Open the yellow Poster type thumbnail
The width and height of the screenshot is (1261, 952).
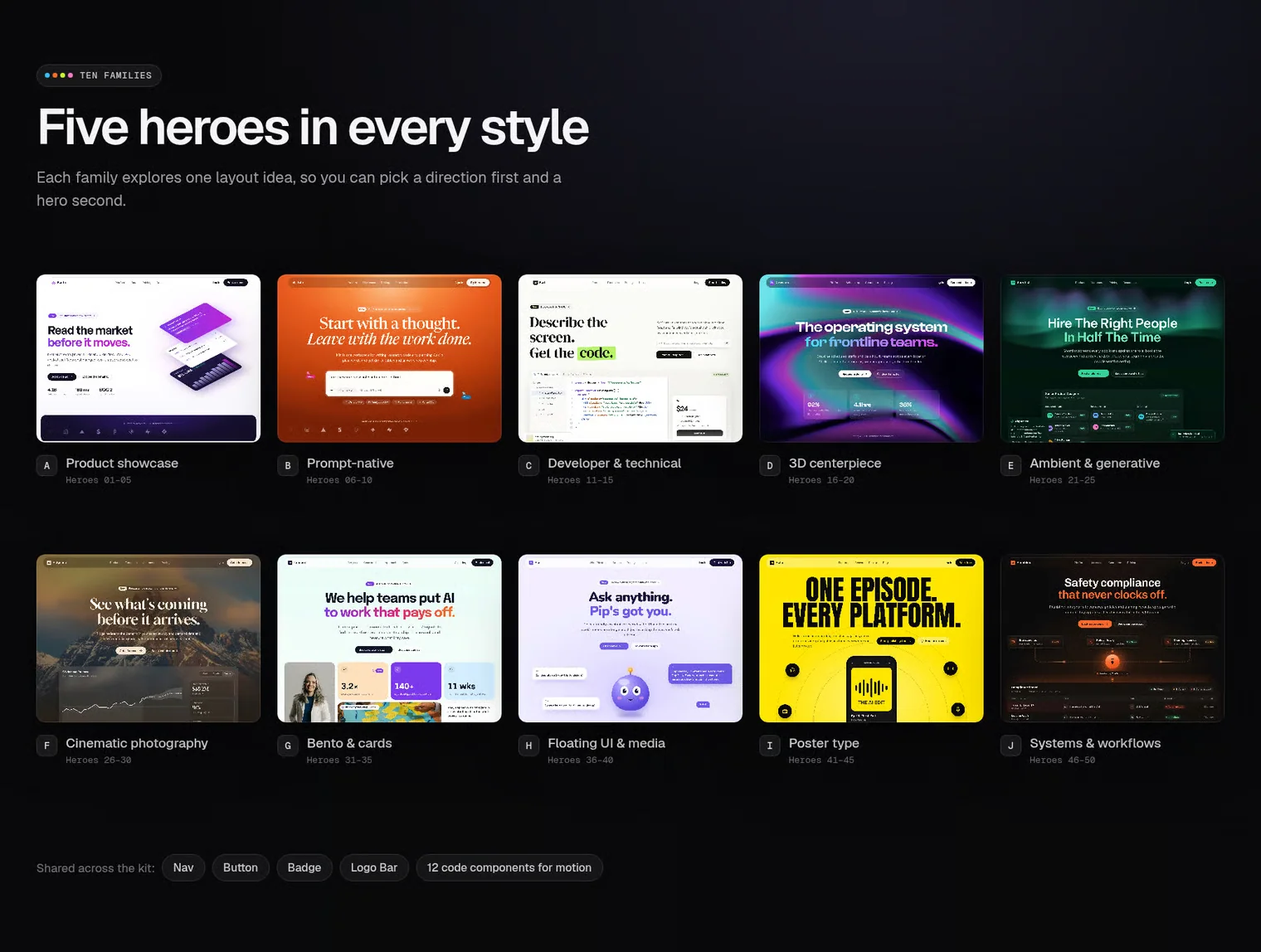pos(871,639)
